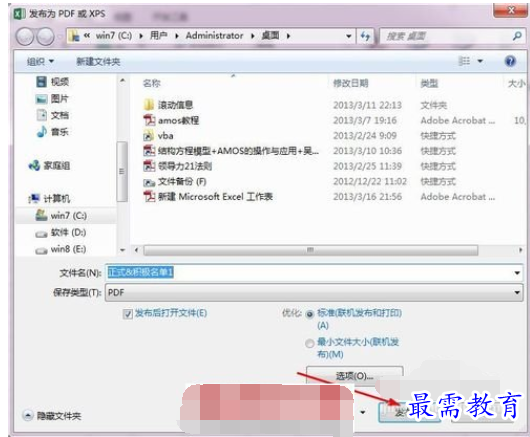Sort by 名称 column header

(x=152, y=83)
